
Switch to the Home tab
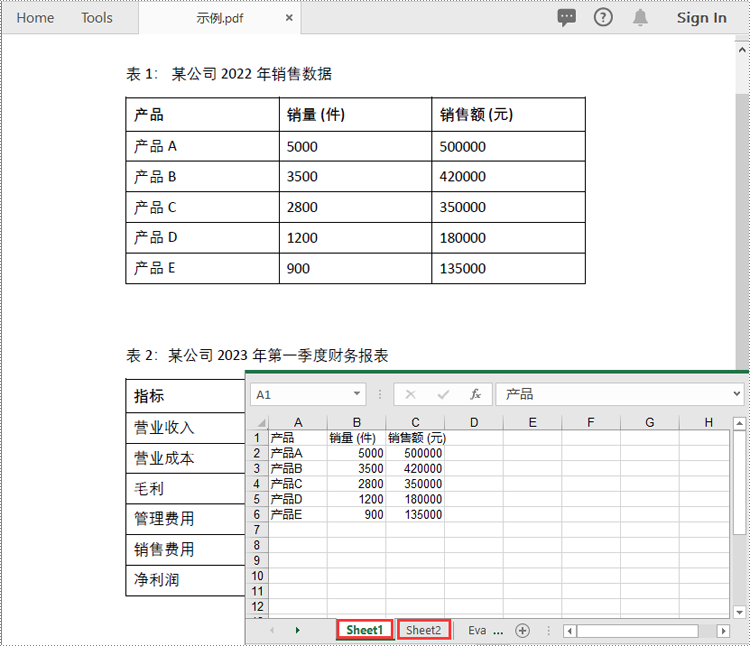click(x=35, y=18)
